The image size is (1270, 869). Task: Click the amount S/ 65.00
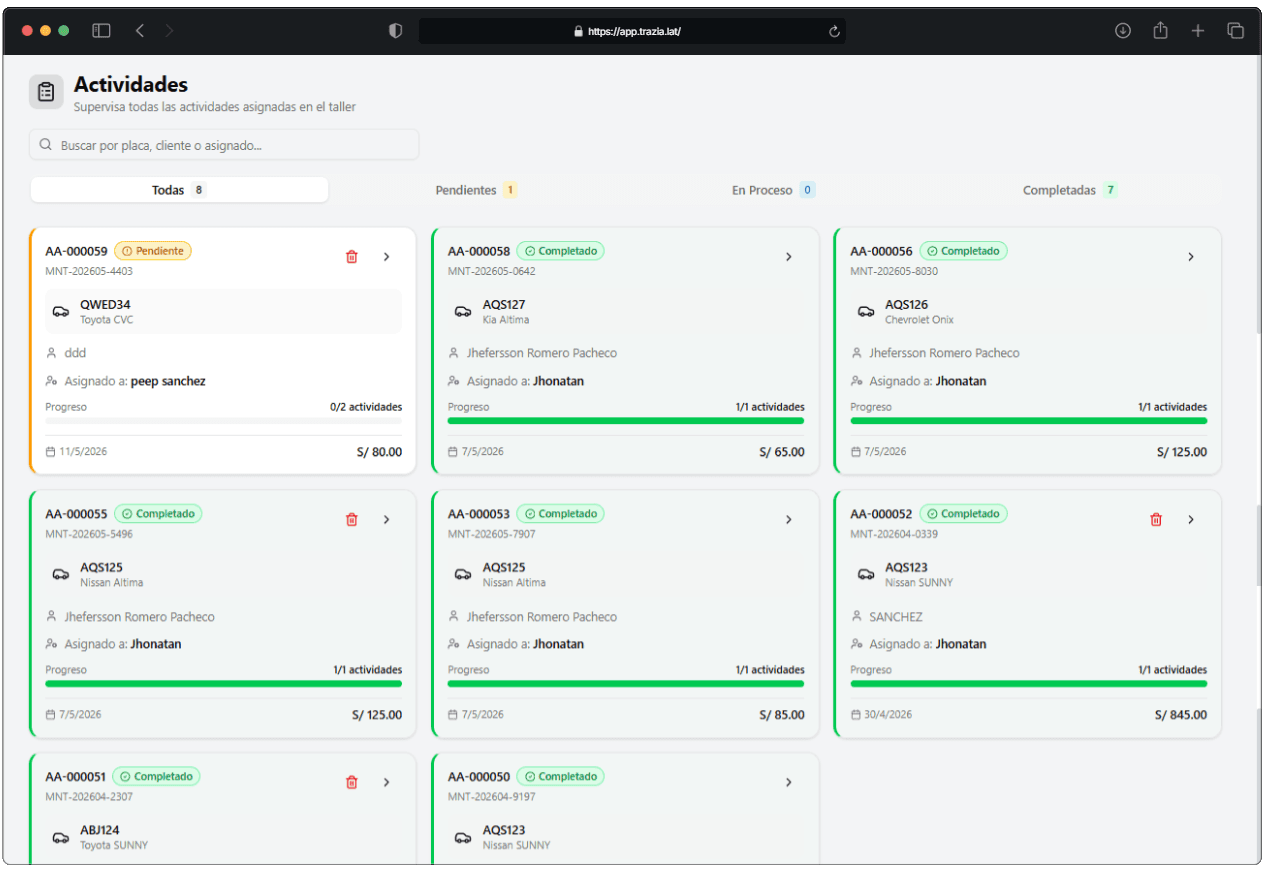(782, 452)
